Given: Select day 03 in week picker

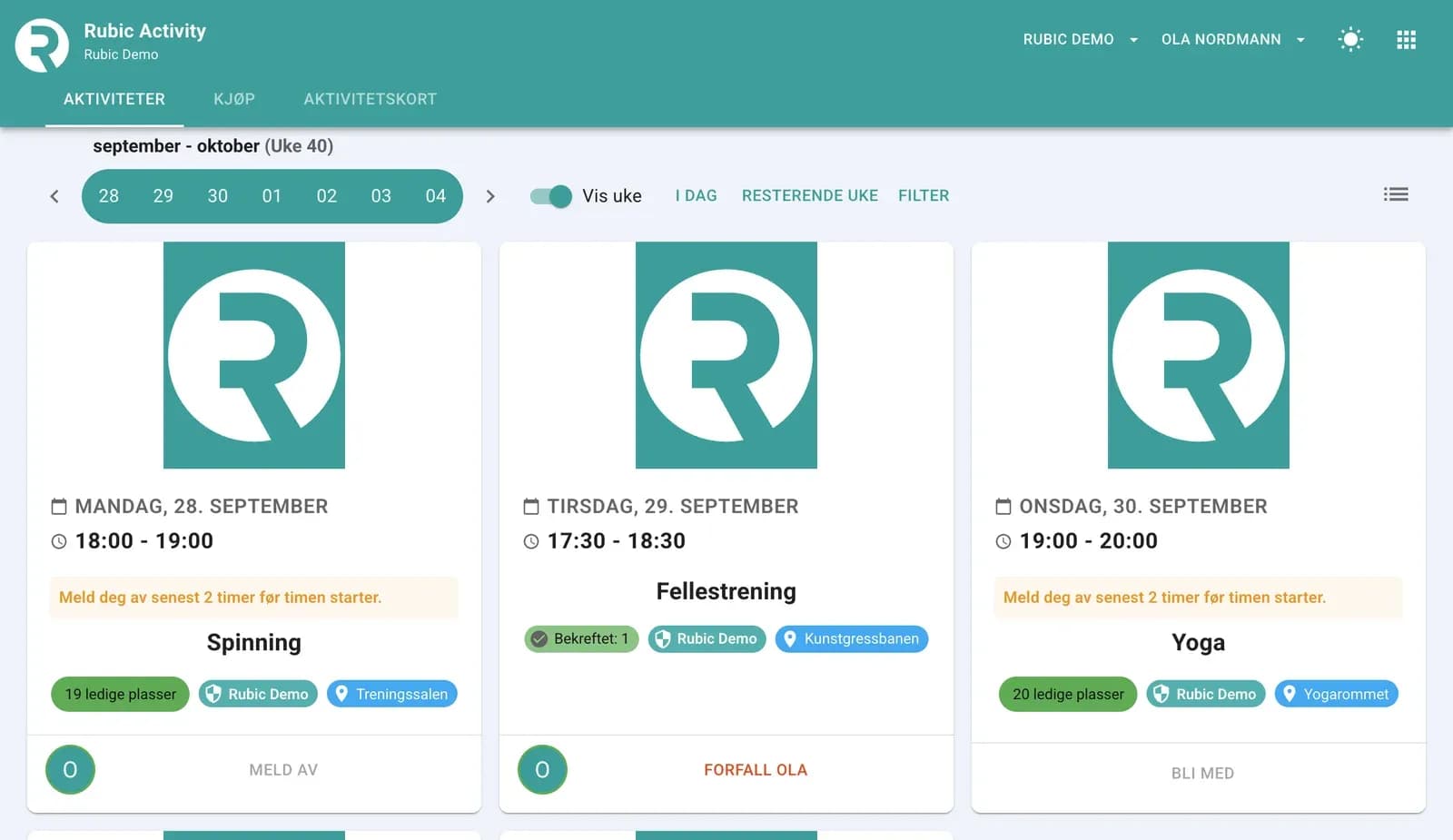Looking at the screenshot, I should tap(381, 196).
